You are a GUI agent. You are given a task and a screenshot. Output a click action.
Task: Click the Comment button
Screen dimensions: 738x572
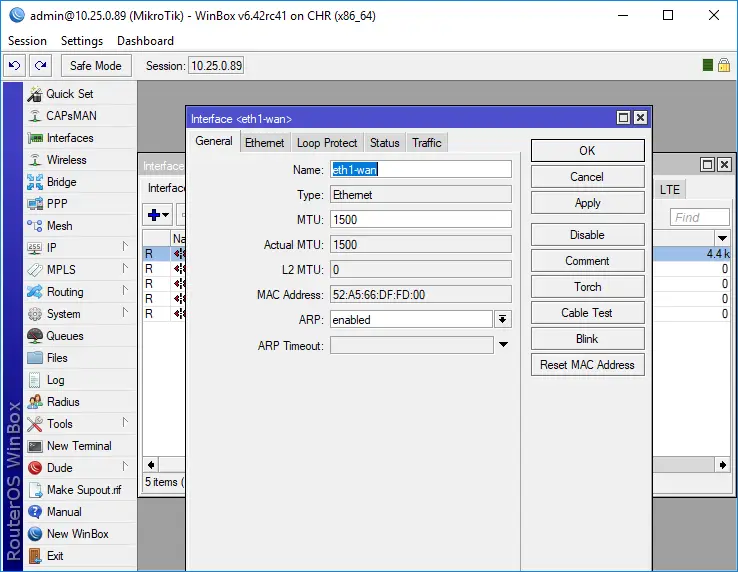(587, 261)
